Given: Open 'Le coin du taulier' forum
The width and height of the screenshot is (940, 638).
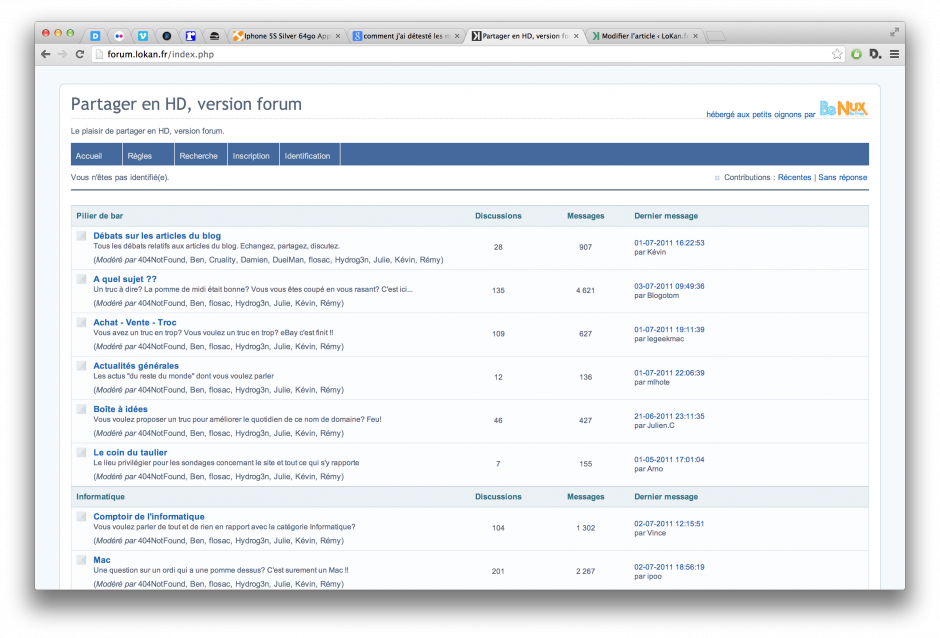Looking at the screenshot, I should click(x=130, y=453).
